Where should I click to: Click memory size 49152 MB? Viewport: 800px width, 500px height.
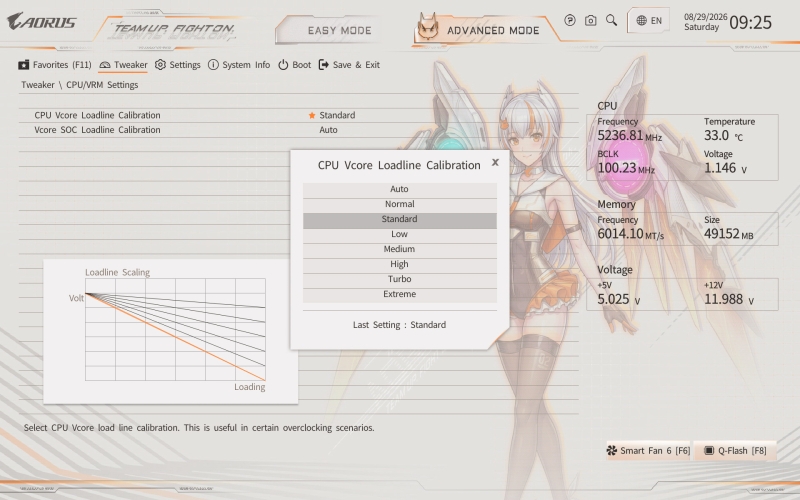[729, 234]
